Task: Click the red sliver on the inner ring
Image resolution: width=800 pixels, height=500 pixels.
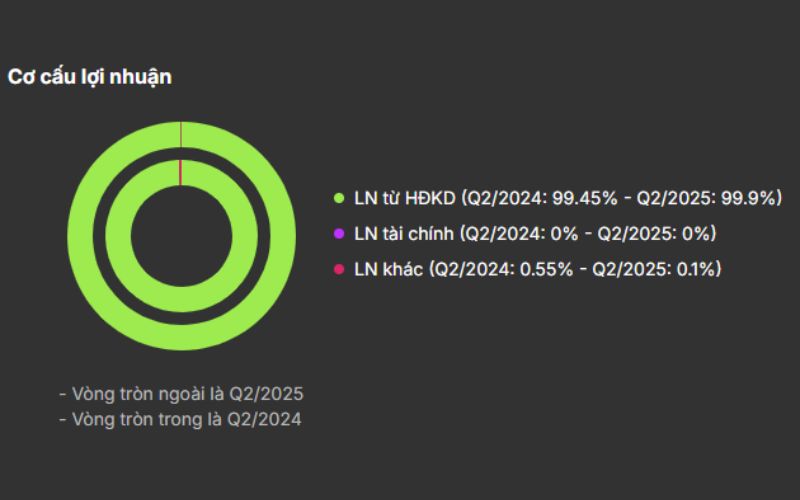Action: click(180, 172)
